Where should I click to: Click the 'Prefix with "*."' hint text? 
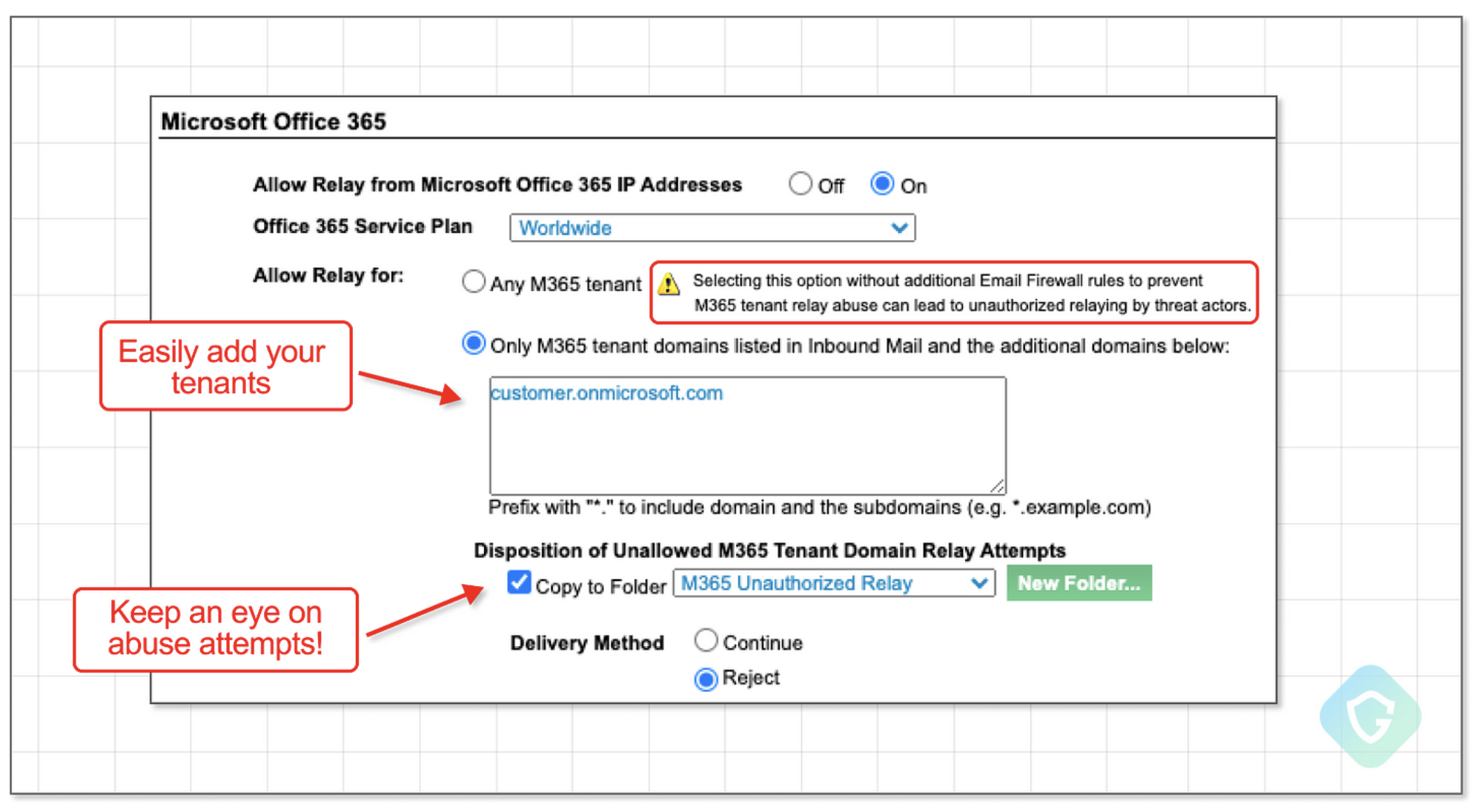(819, 507)
